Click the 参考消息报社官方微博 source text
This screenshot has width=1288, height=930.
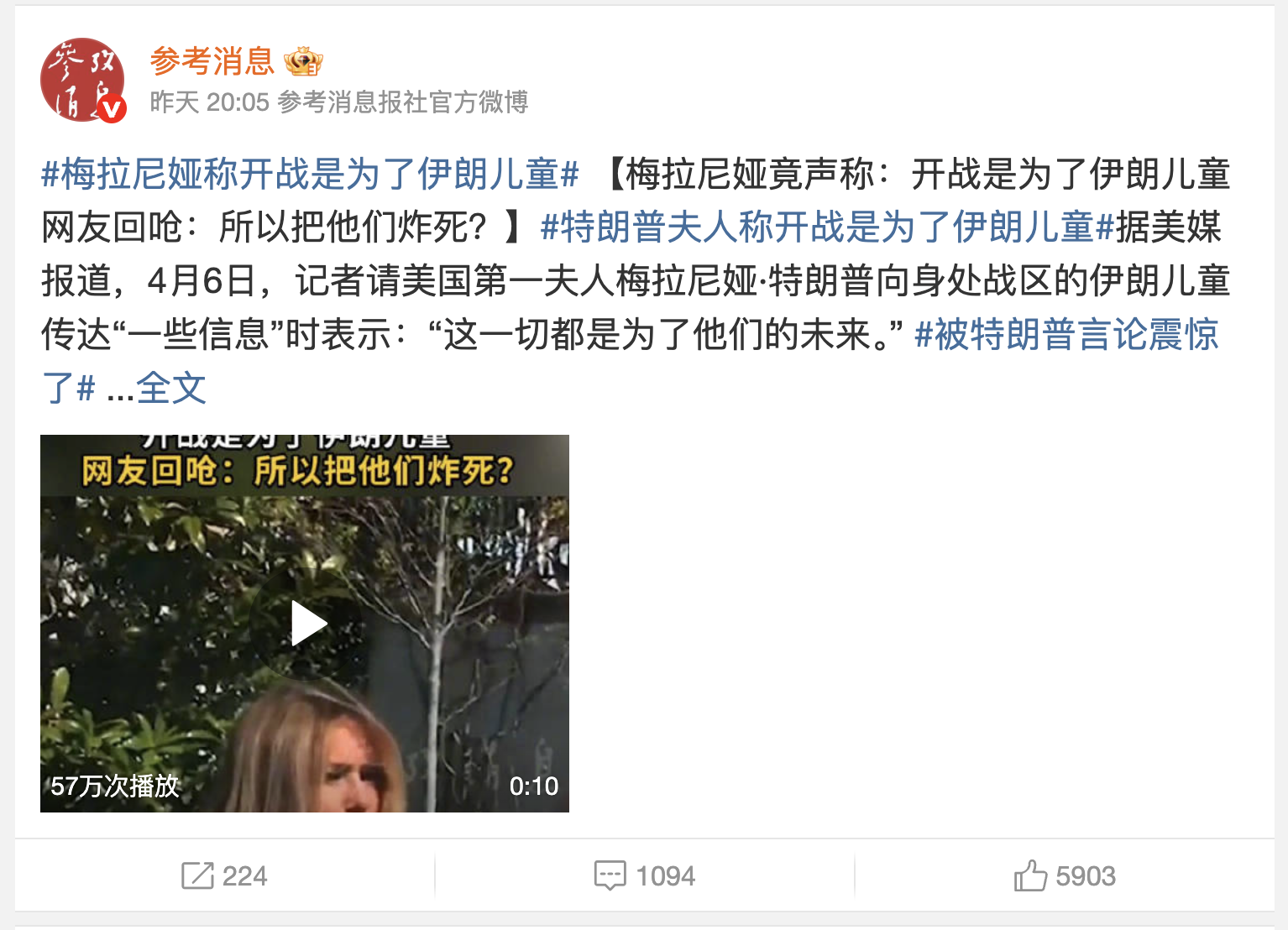coord(402,102)
